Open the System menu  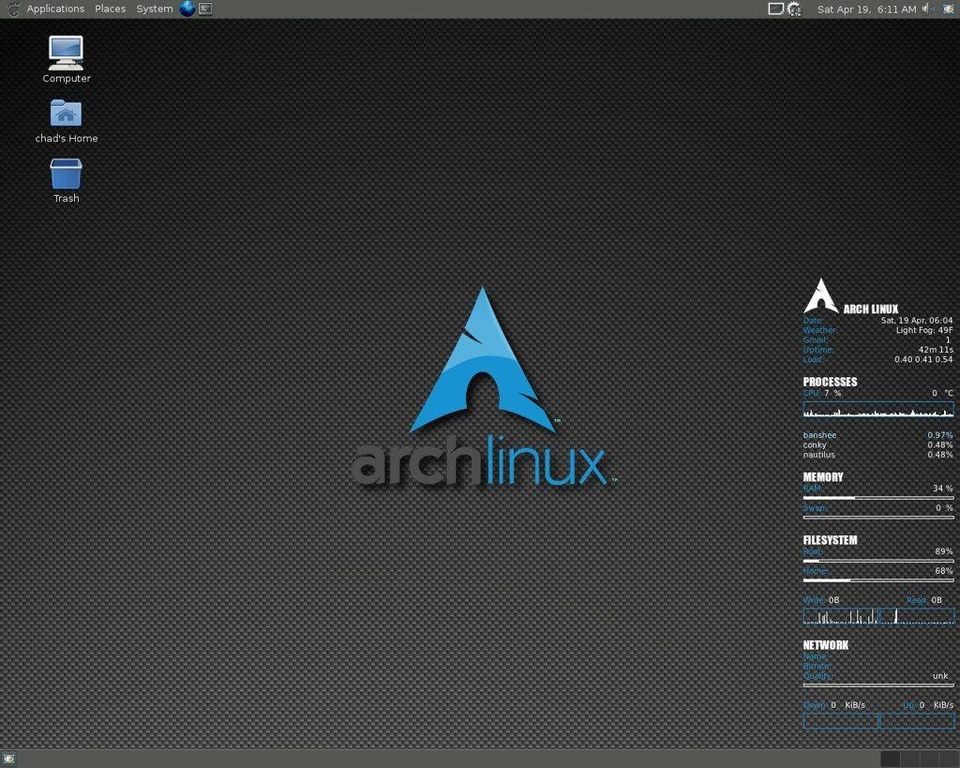[x=154, y=9]
